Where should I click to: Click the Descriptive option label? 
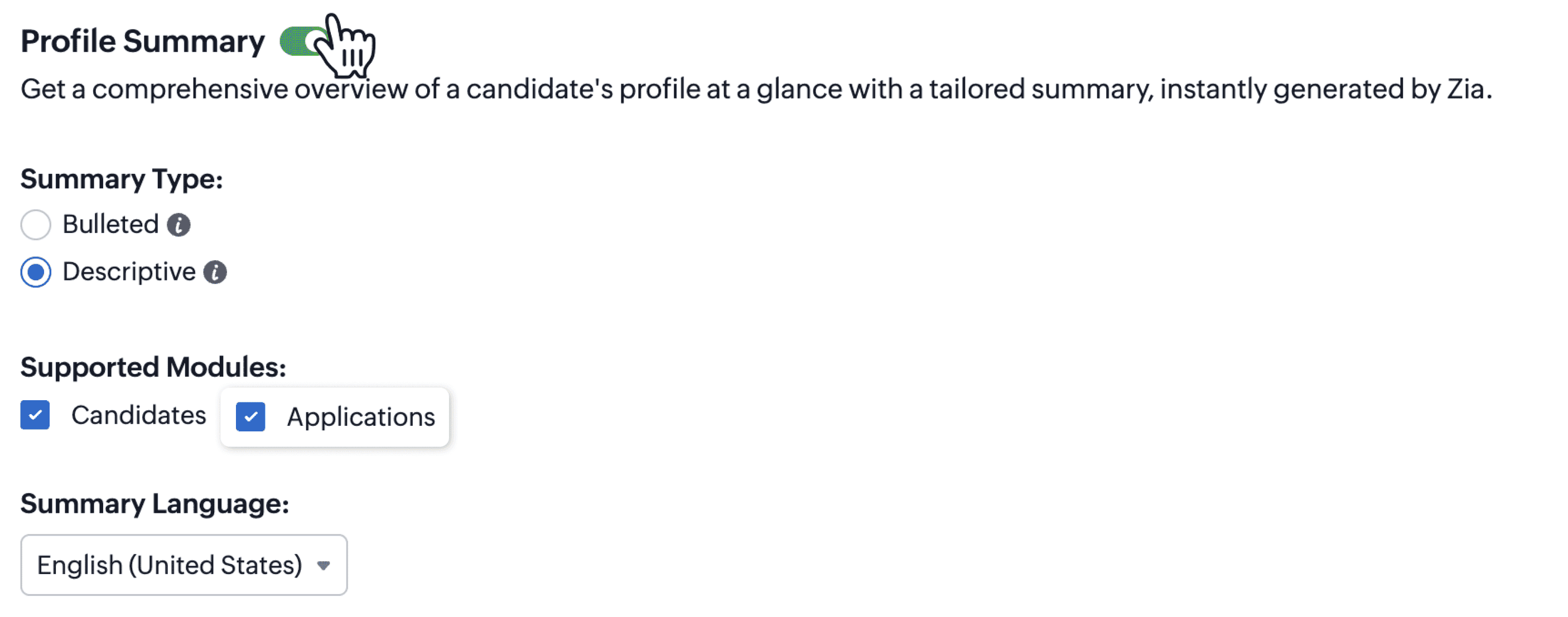click(128, 271)
